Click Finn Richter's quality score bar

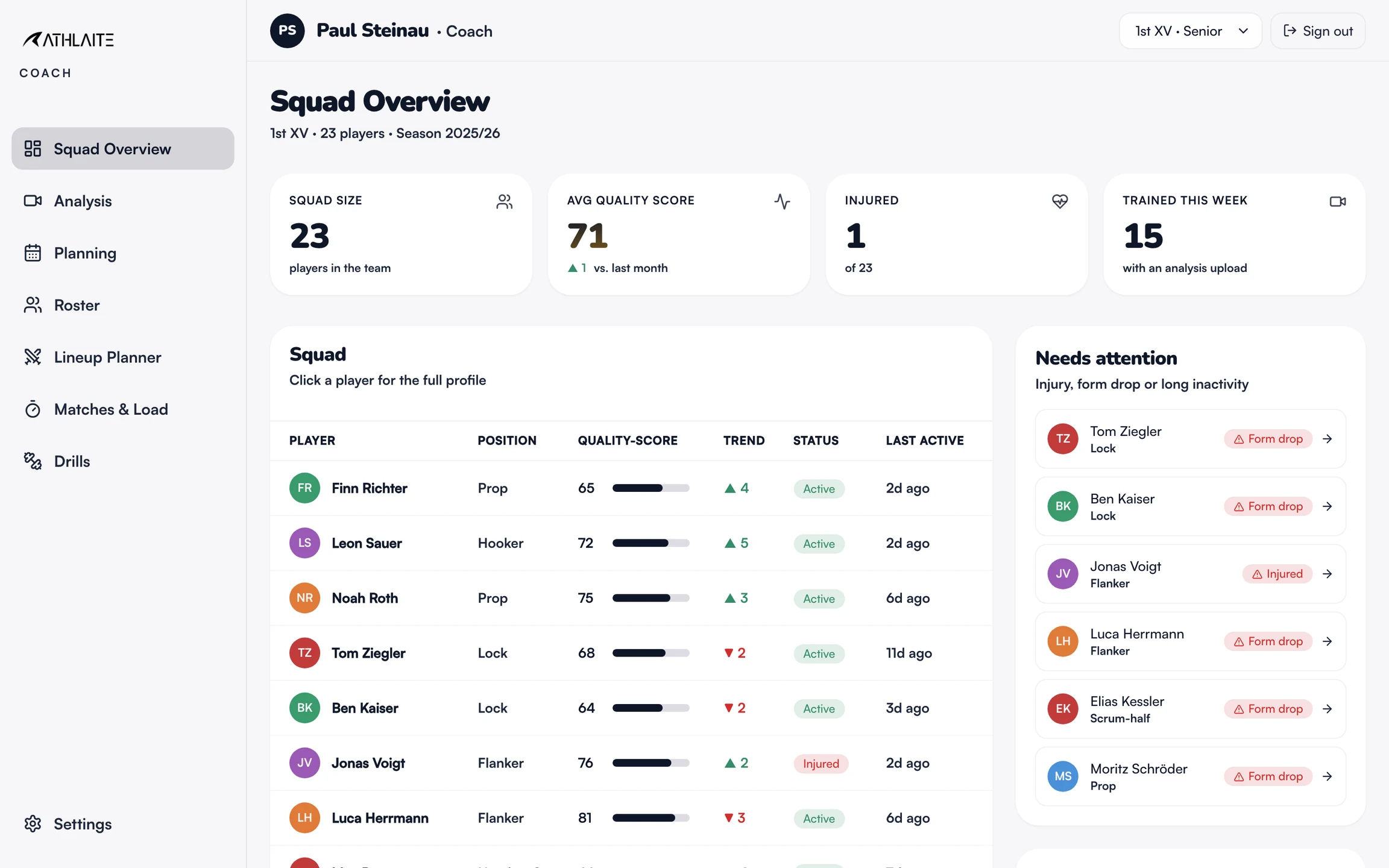[x=650, y=488]
